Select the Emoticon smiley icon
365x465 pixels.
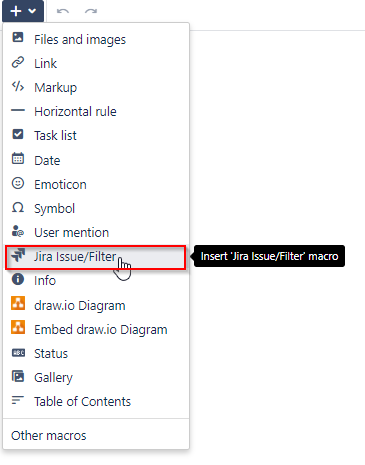[x=18, y=183]
